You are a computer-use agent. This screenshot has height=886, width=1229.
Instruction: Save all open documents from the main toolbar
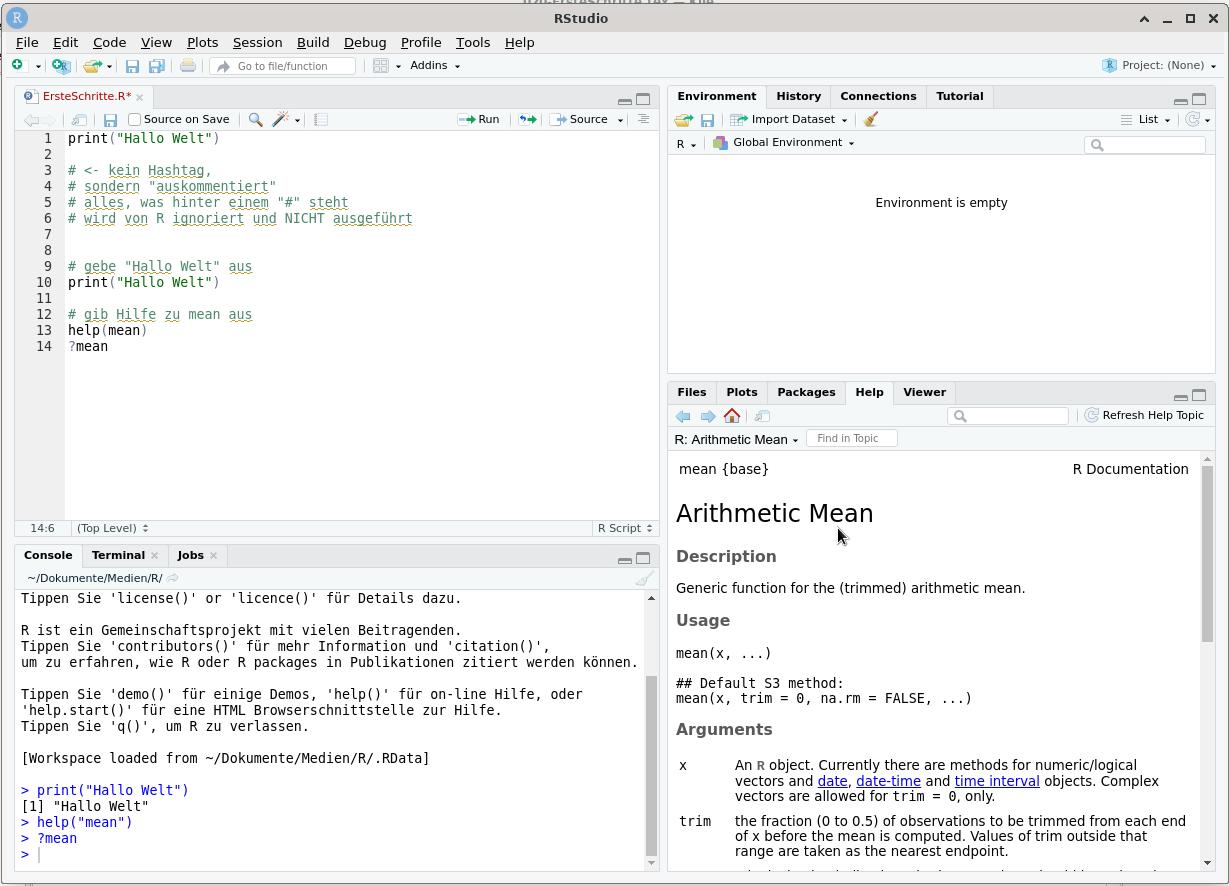tap(156, 66)
